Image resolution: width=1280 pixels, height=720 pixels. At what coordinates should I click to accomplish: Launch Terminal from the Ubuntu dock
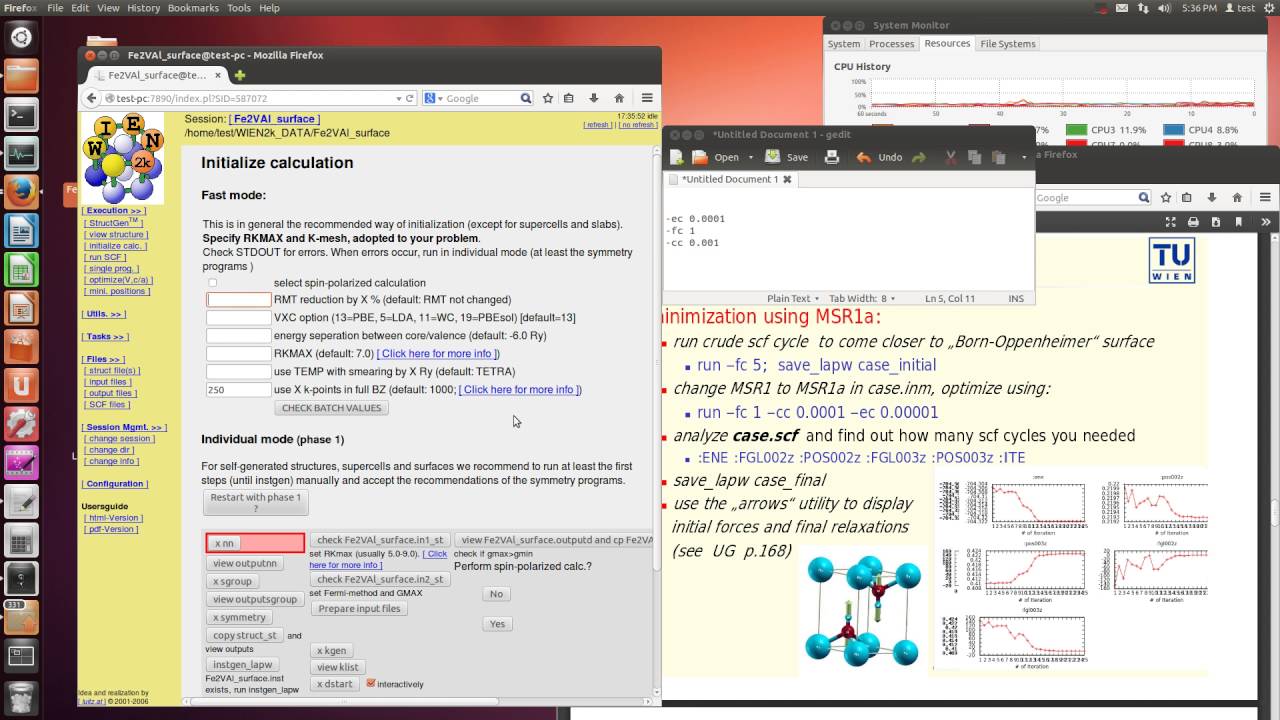coord(21,115)
